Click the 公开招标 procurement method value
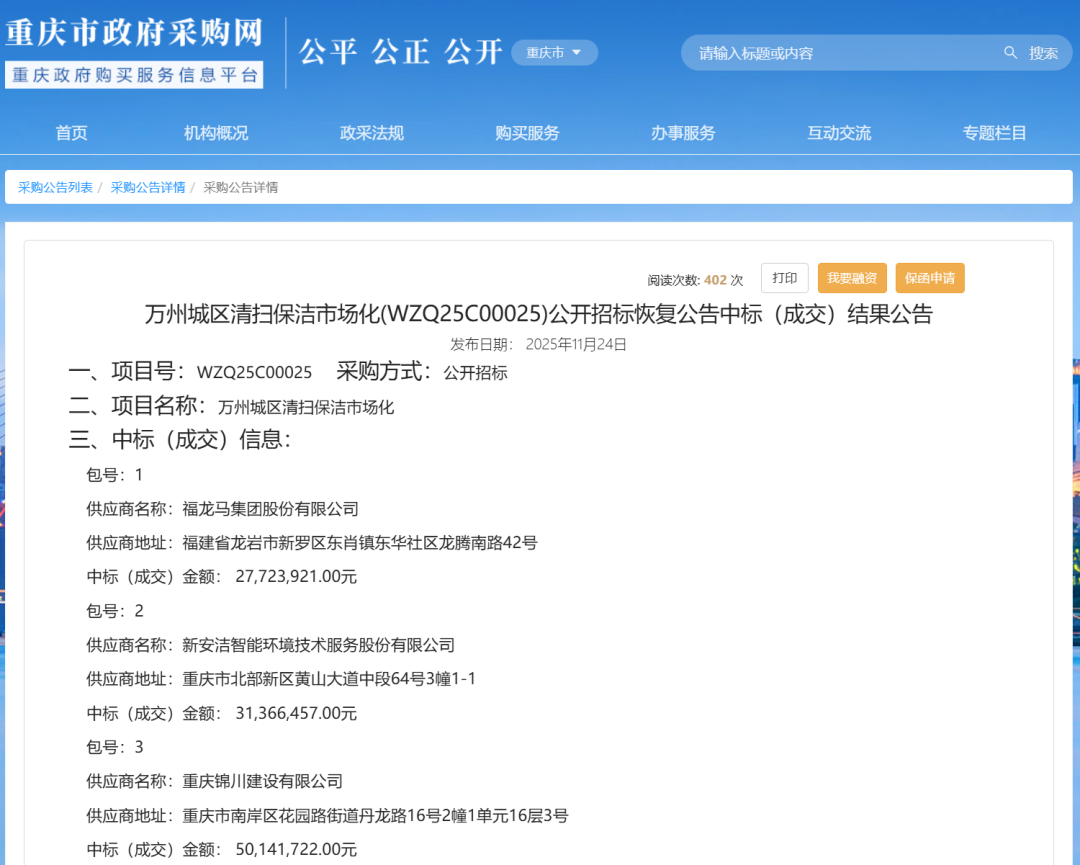 475,373
